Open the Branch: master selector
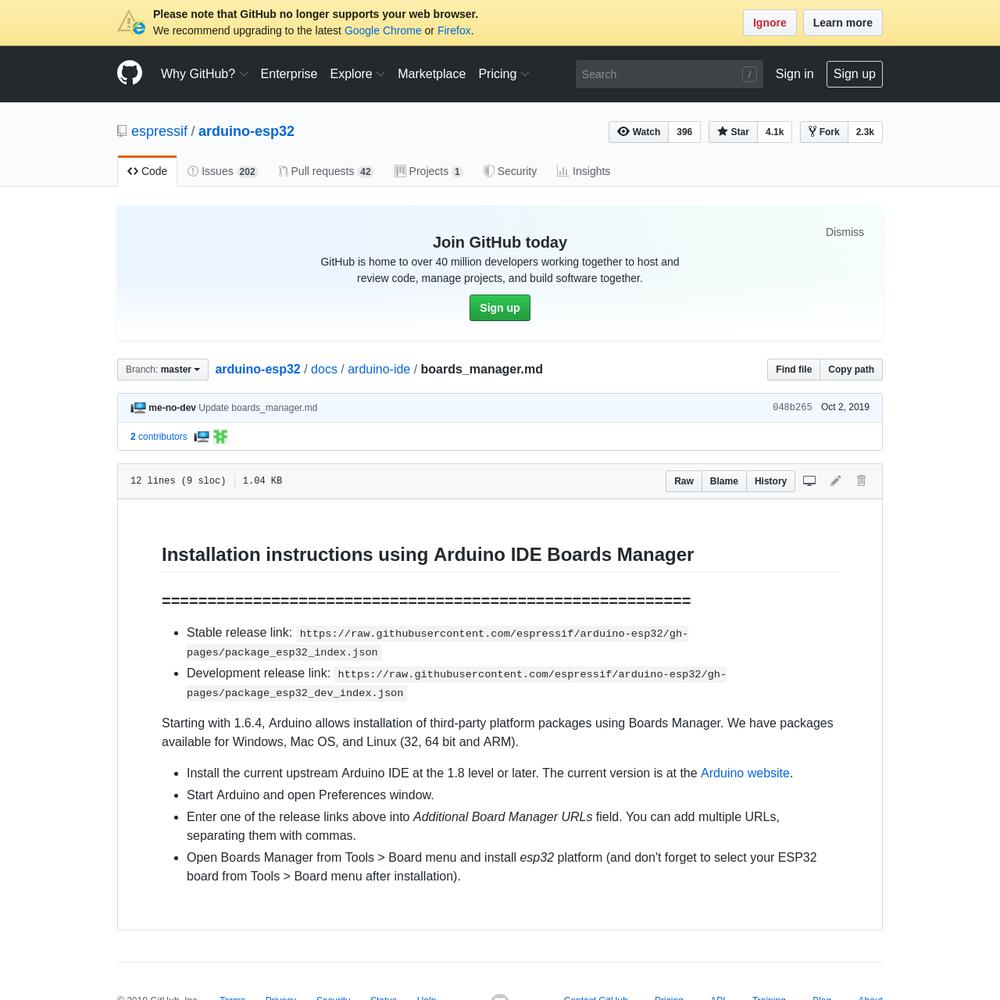1000x1000 pixels. click(x=163, y=370)
